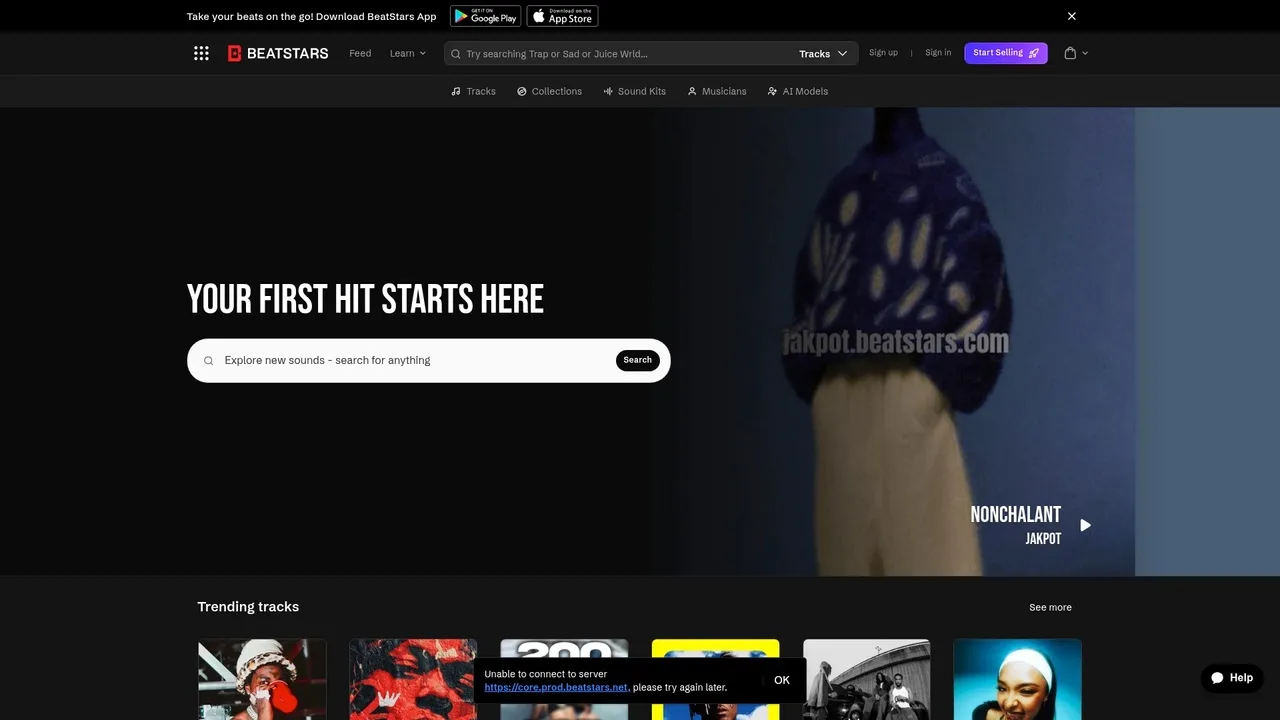
Task: Click the Google Play download badge
Action: 485,15
